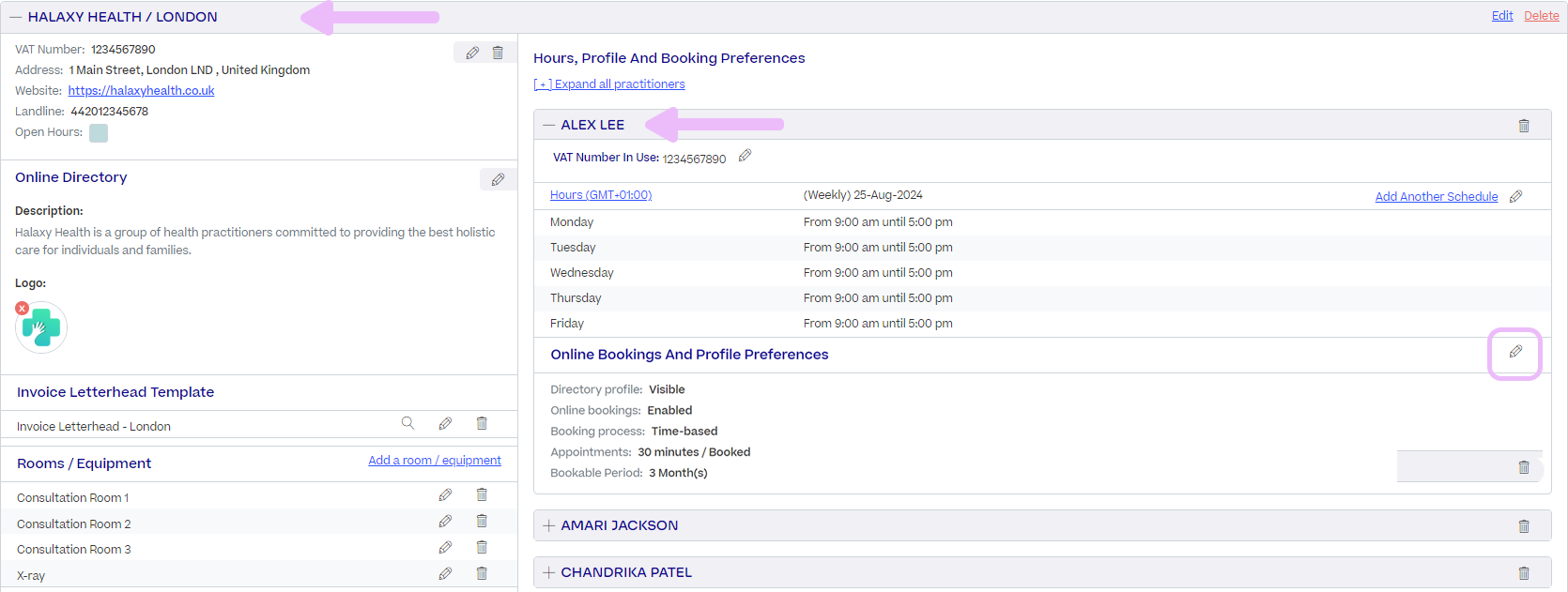1568x592 pixels.
Task: Edit the Online Directory section
Action: (498, 179)
